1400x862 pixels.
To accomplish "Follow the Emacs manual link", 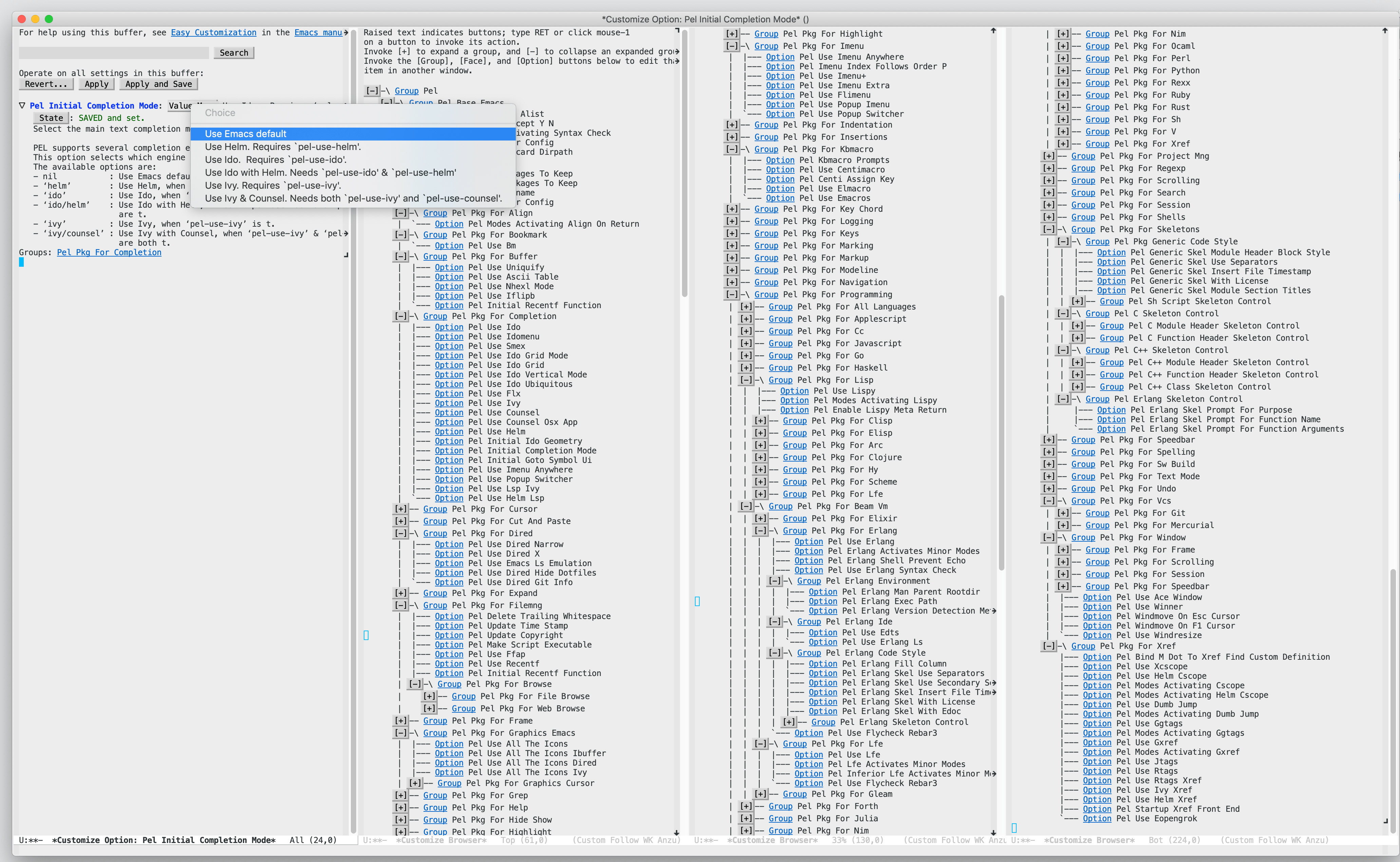I will [318, 33].
